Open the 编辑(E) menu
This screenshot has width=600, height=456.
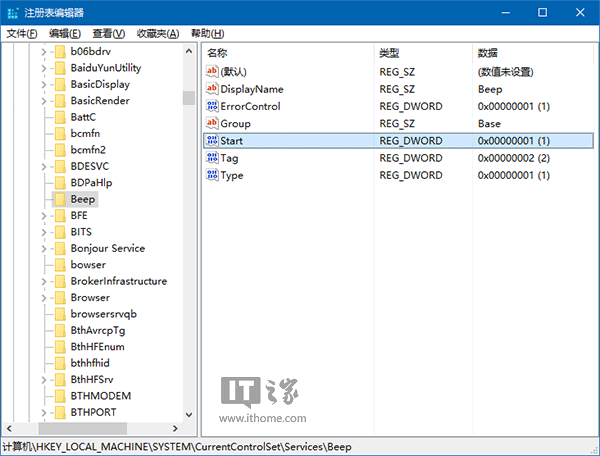65,34
